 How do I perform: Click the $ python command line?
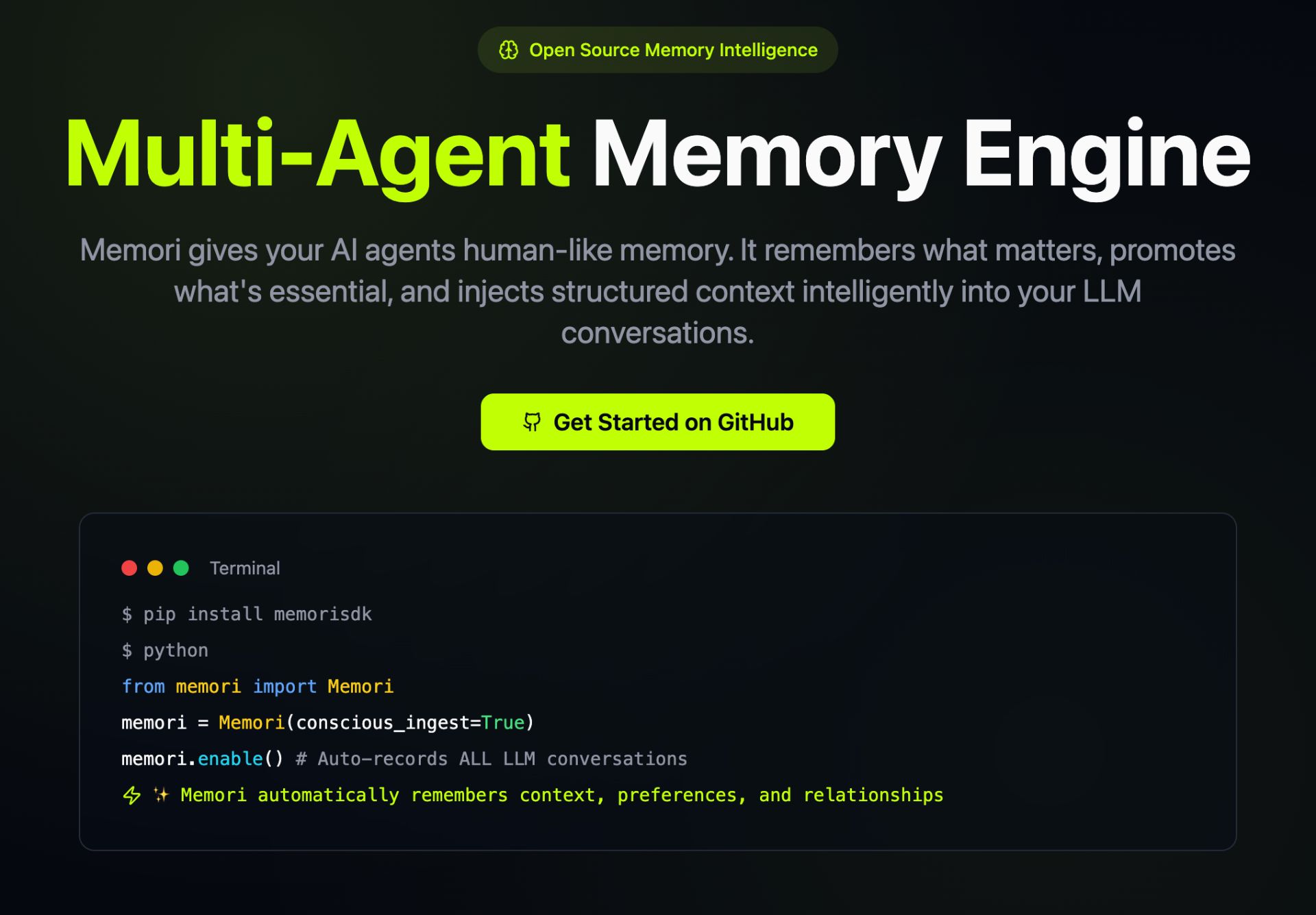tap(165, 650)
